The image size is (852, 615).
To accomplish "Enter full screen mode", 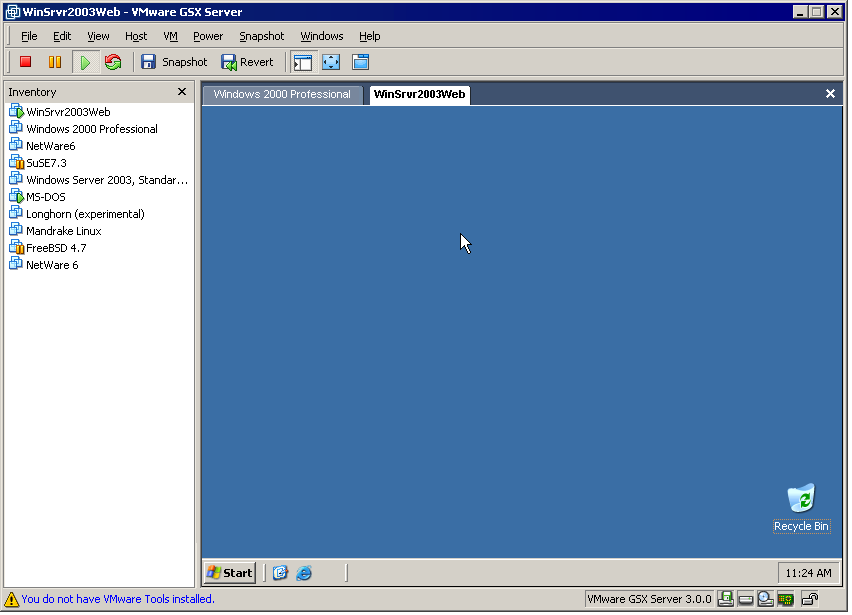I will pos(331,62).
